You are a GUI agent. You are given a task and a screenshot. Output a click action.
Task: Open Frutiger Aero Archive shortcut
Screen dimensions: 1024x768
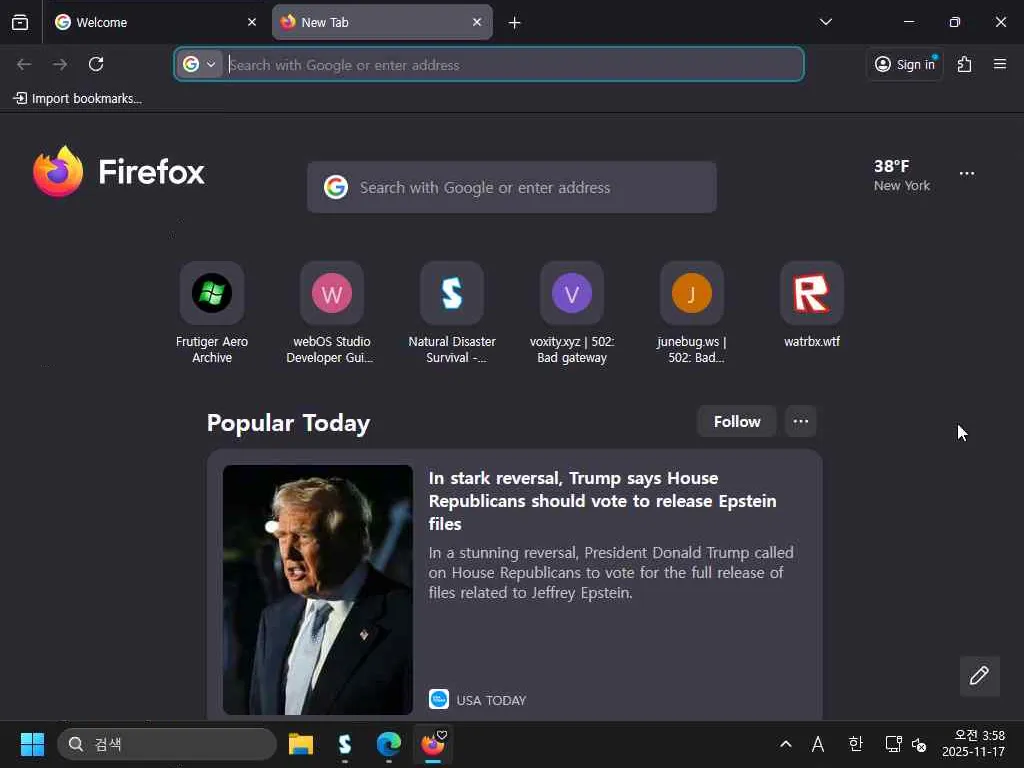click(x=212, y=313)
